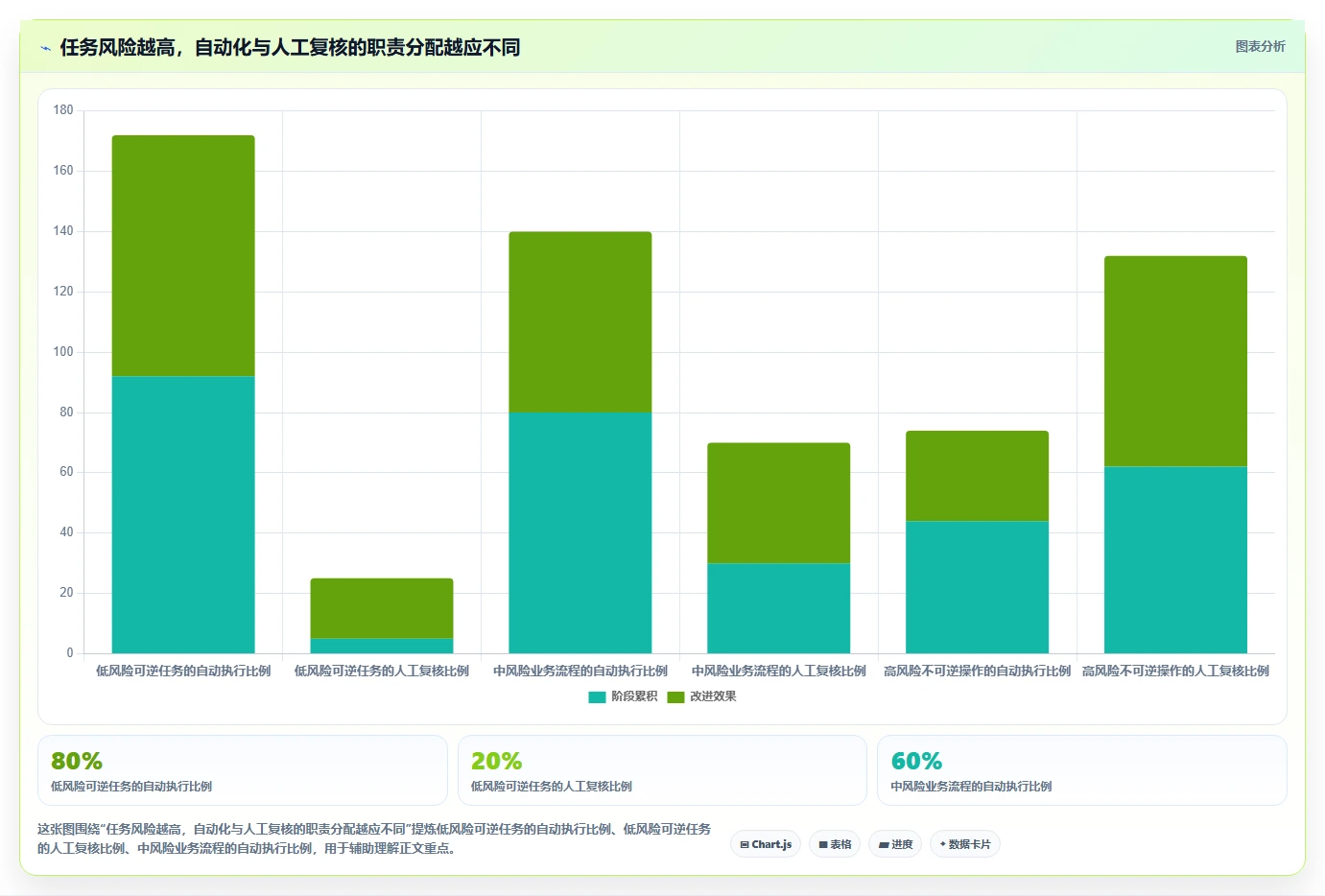
Task: Click the 阶段累积 legend label text
Action: [634, 696]
